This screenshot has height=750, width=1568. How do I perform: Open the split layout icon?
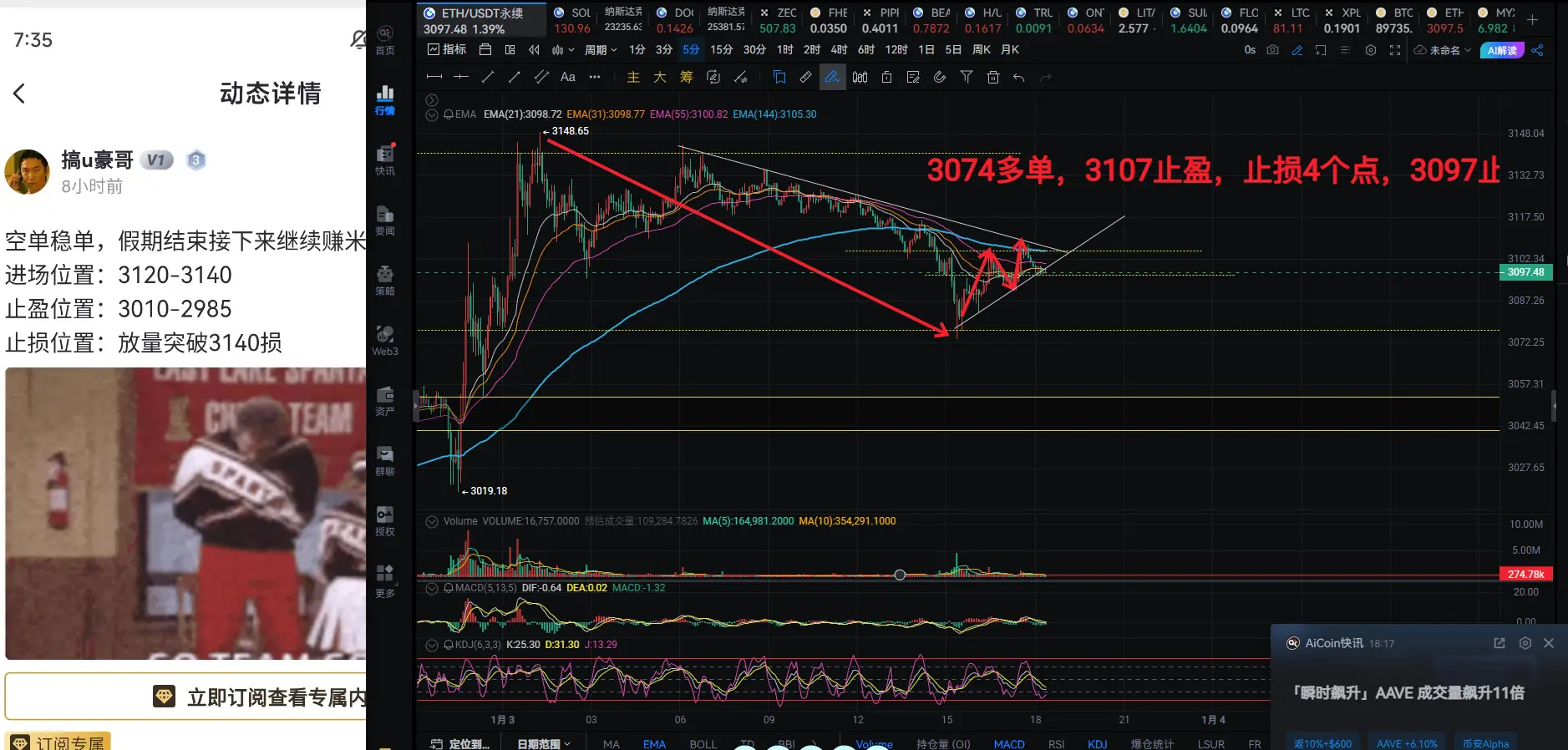[x=510, y=50]
